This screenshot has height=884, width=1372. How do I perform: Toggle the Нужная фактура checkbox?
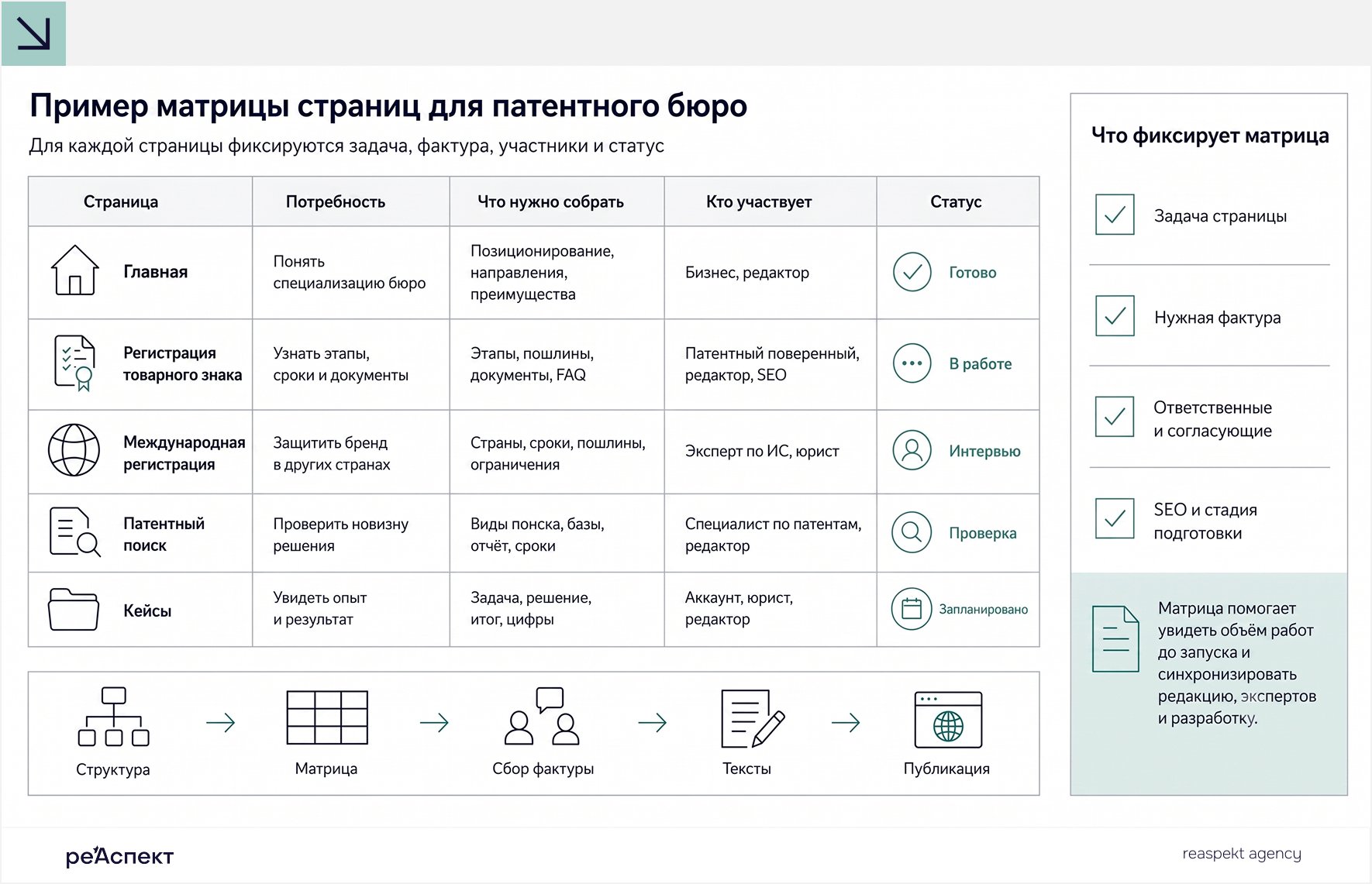tap(1115, 315)
